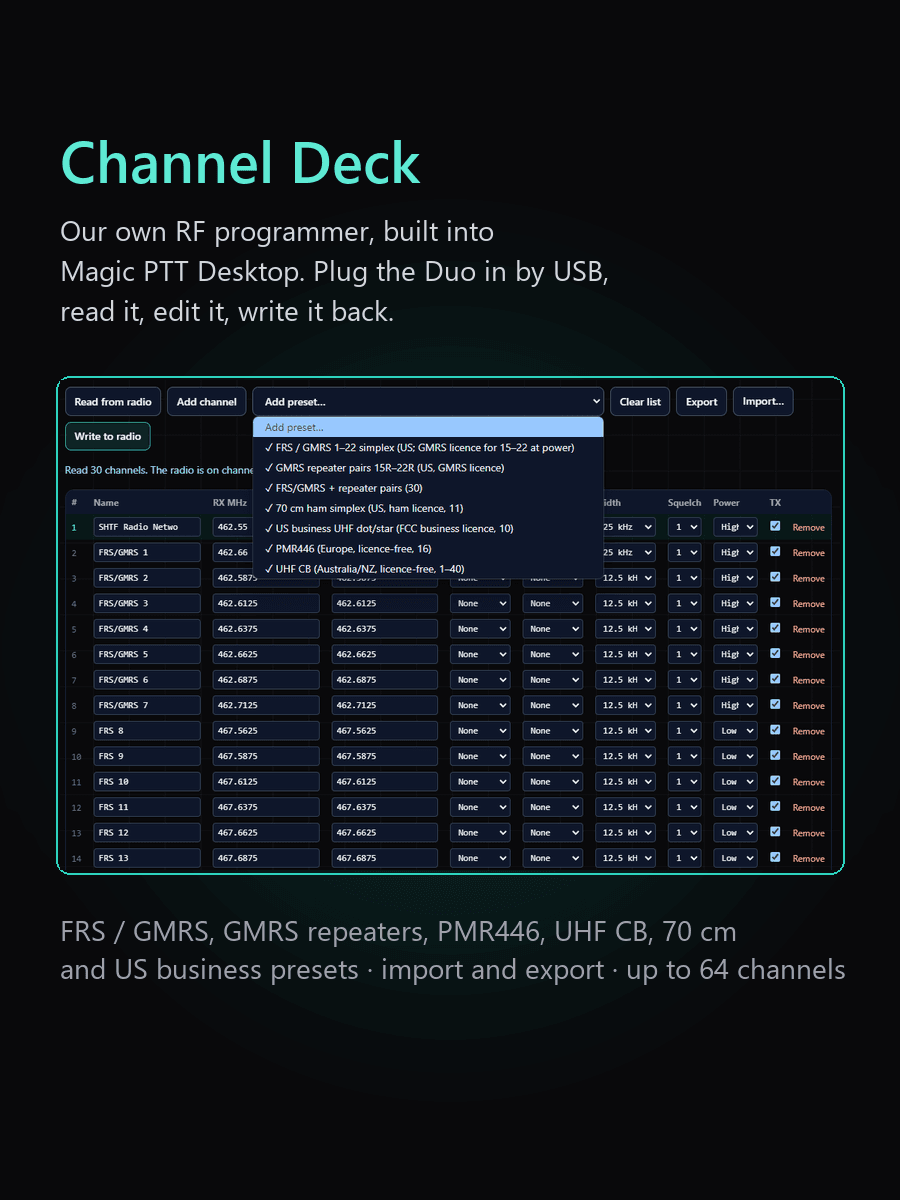Click RX MHz field for FRS/GMRS 3
The height and width of the screenshot is (1200, 900).
click(x=266, y=603)
